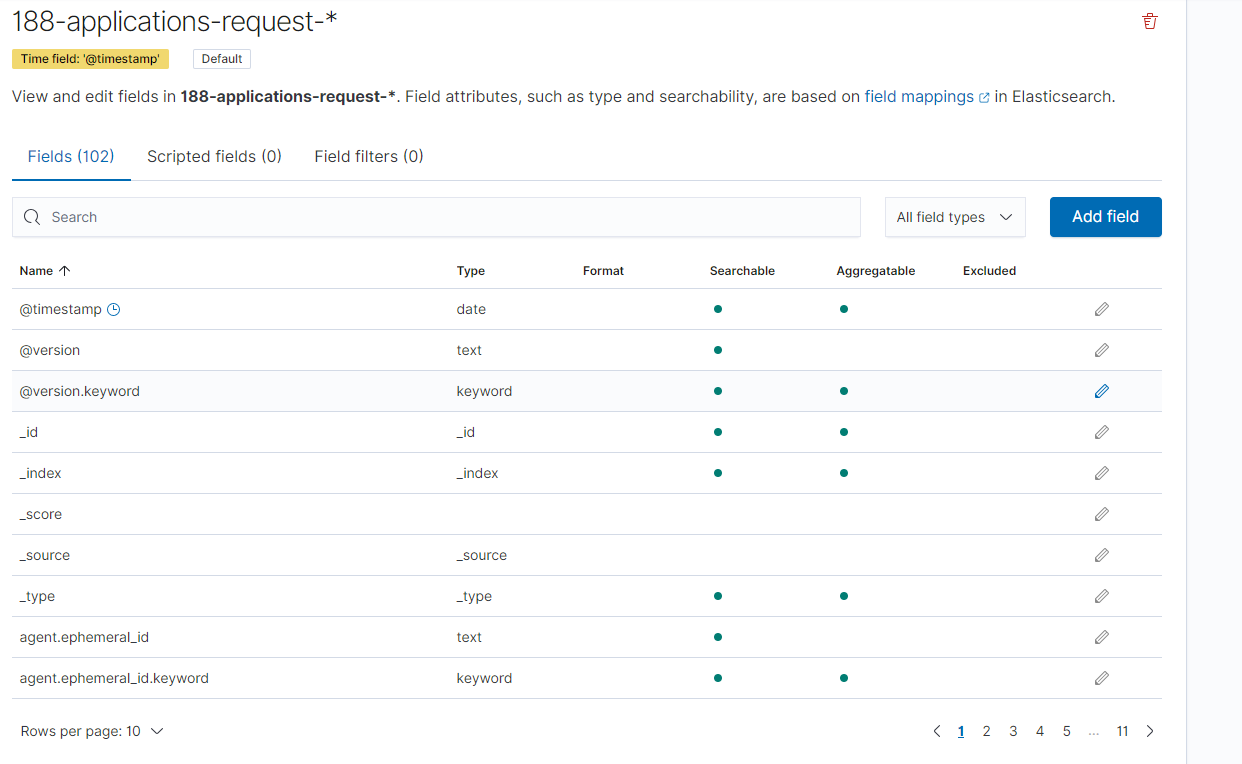Expand the Rows per page selector
The width and height of the screenshot is (1242, 764).
pos(91,731)
